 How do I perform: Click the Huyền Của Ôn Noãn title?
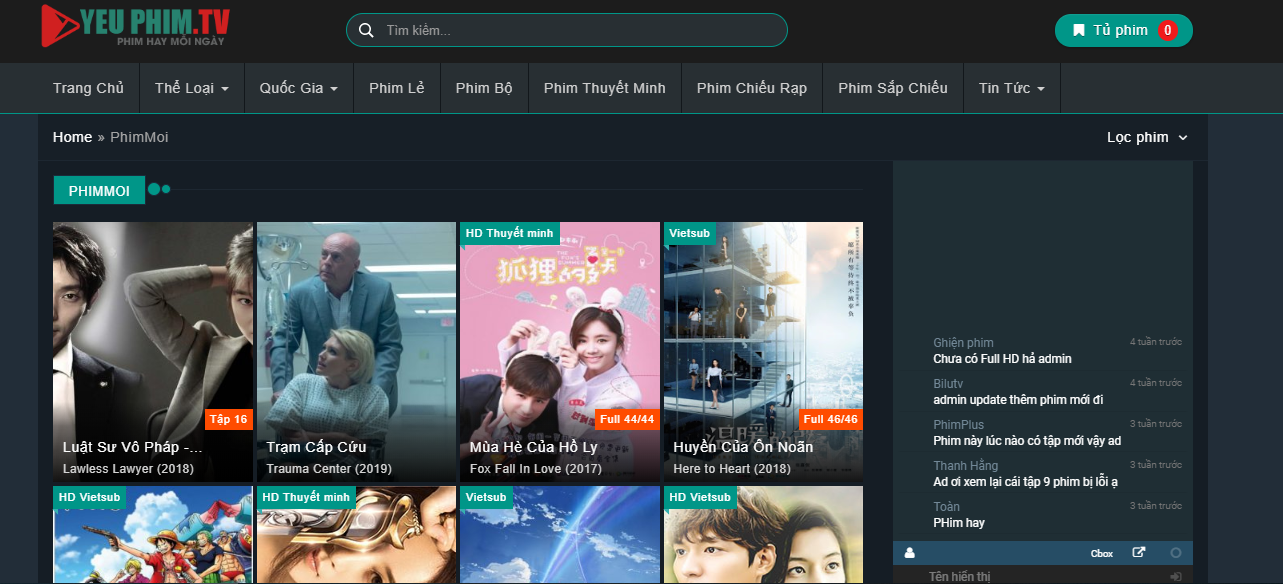point(743,447)
